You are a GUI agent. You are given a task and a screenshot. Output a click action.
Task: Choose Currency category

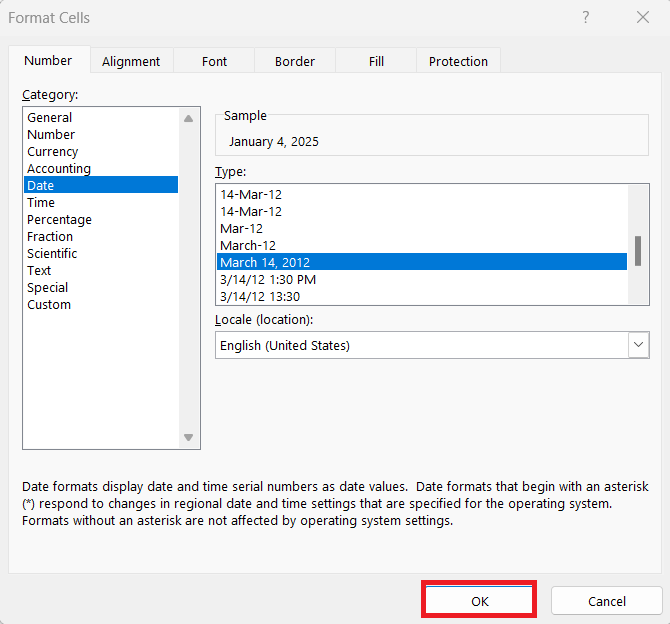tap(101, 151)
